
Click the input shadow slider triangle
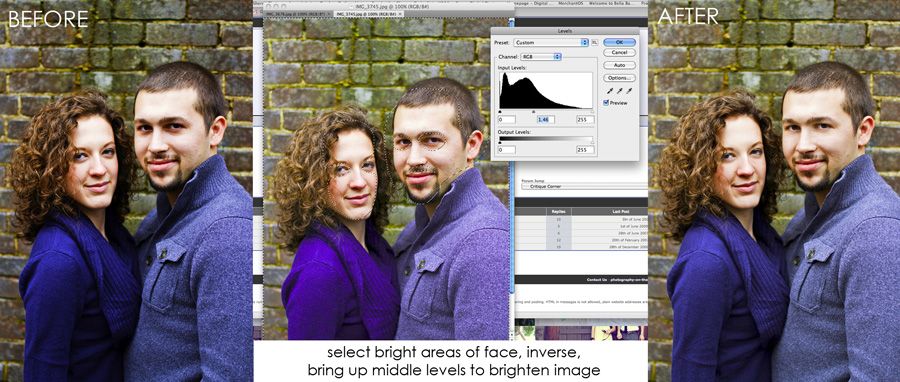[x=499, y=112]
